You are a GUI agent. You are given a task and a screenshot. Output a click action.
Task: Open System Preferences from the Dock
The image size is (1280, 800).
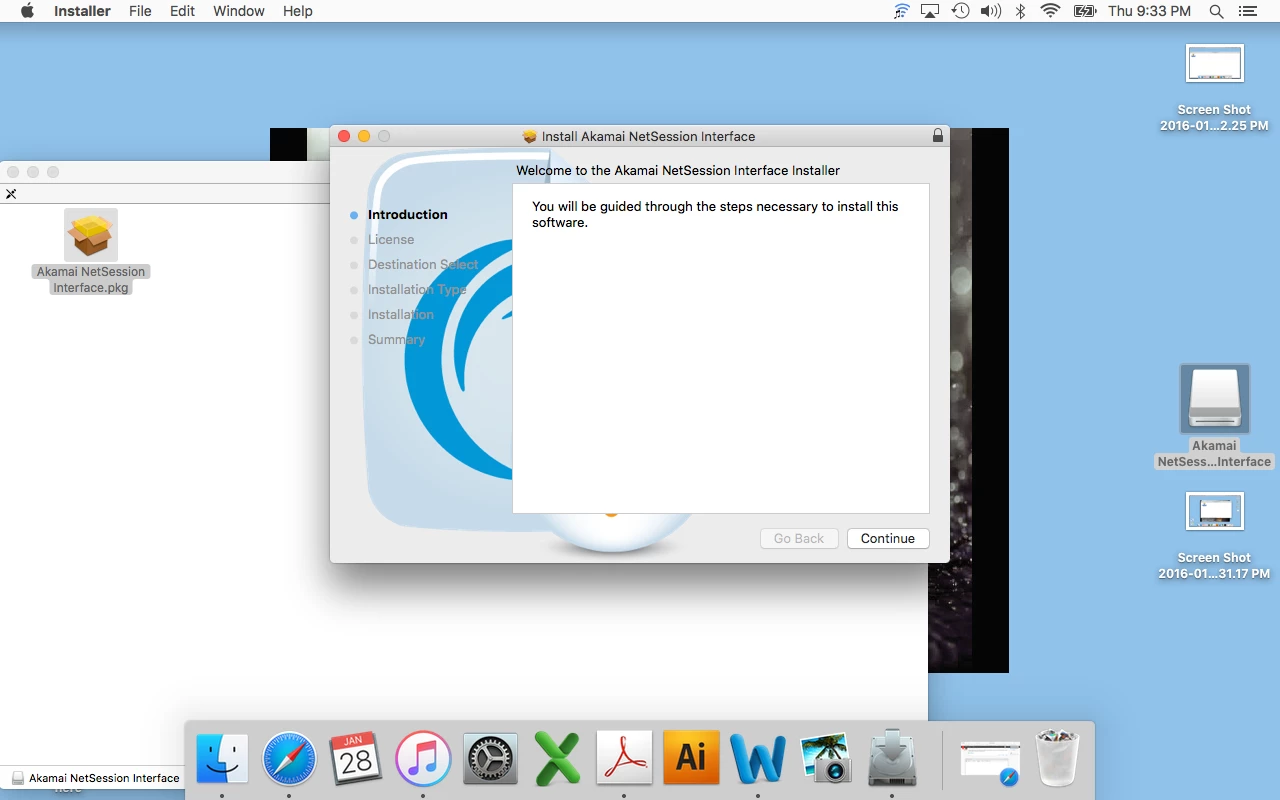tap(490, 759)
